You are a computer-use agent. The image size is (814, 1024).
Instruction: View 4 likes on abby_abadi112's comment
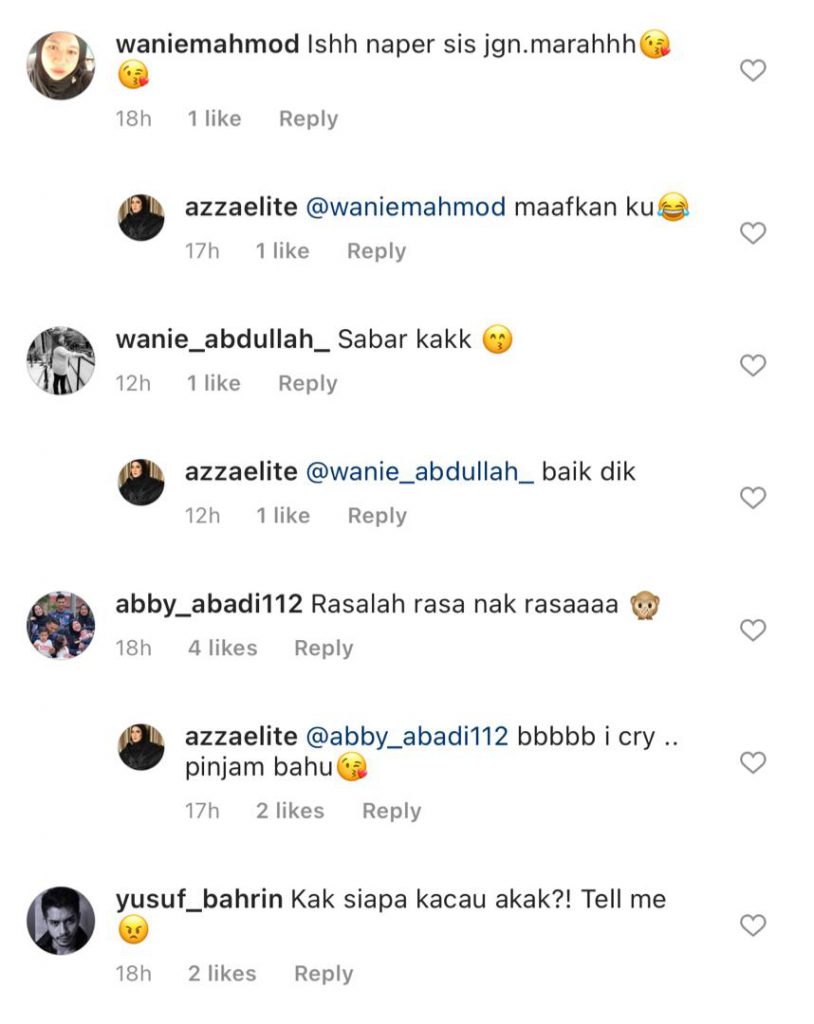pos(223,648)
